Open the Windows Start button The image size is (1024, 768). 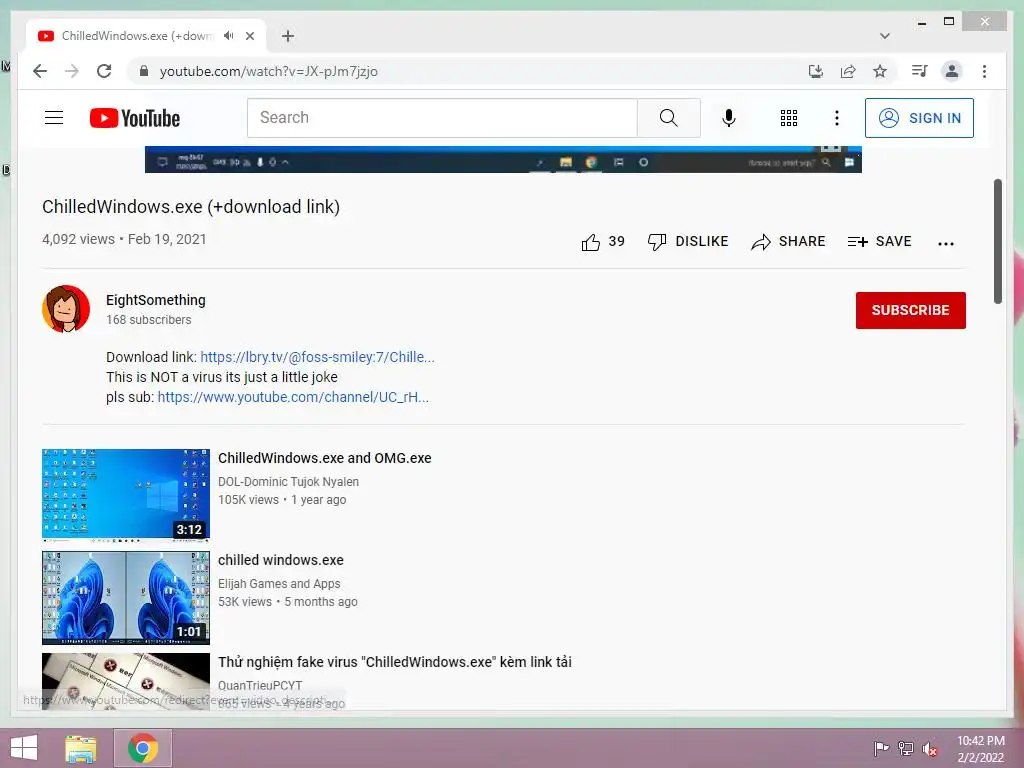tap(24, 748)
